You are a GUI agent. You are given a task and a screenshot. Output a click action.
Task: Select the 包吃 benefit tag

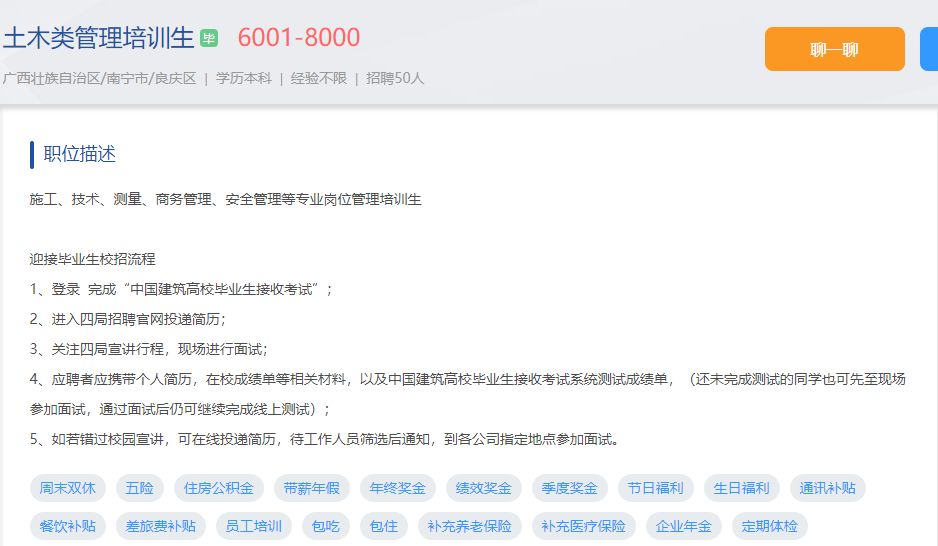pos(325,526)
